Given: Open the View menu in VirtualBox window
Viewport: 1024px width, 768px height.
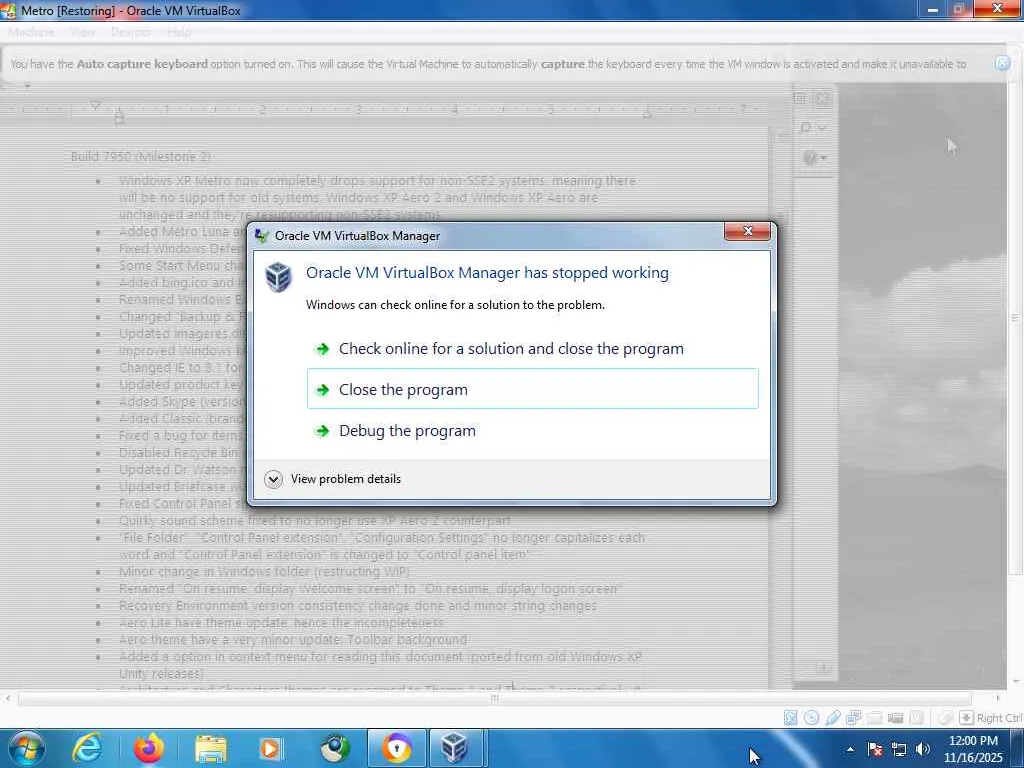Looking at the screenshot, I should pyautogui.click(x=82, y=32).
